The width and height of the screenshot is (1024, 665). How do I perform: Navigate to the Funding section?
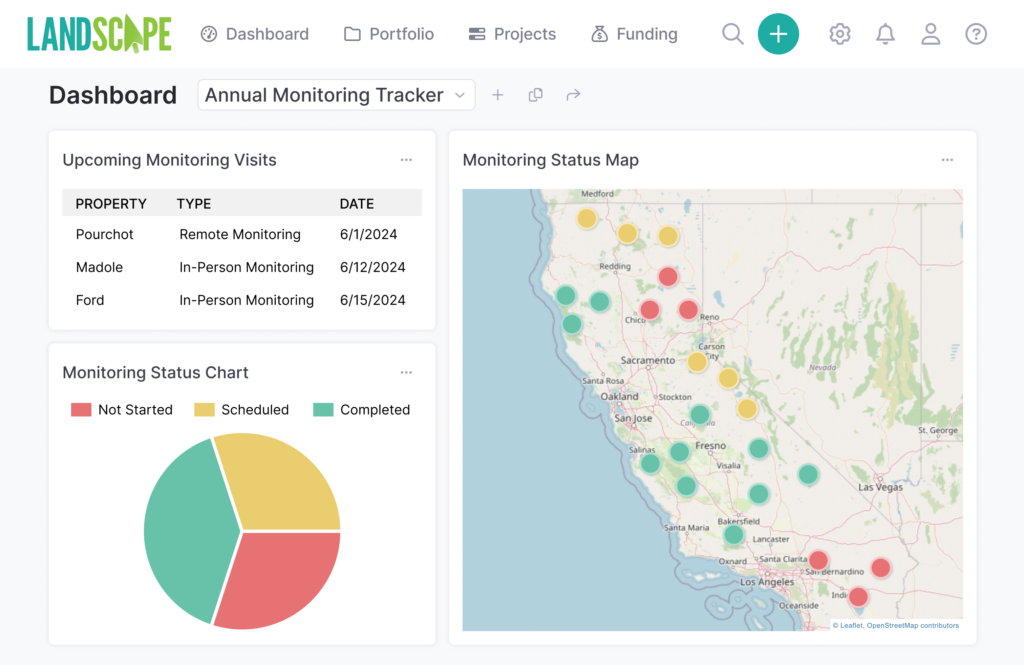pos(634,33)
